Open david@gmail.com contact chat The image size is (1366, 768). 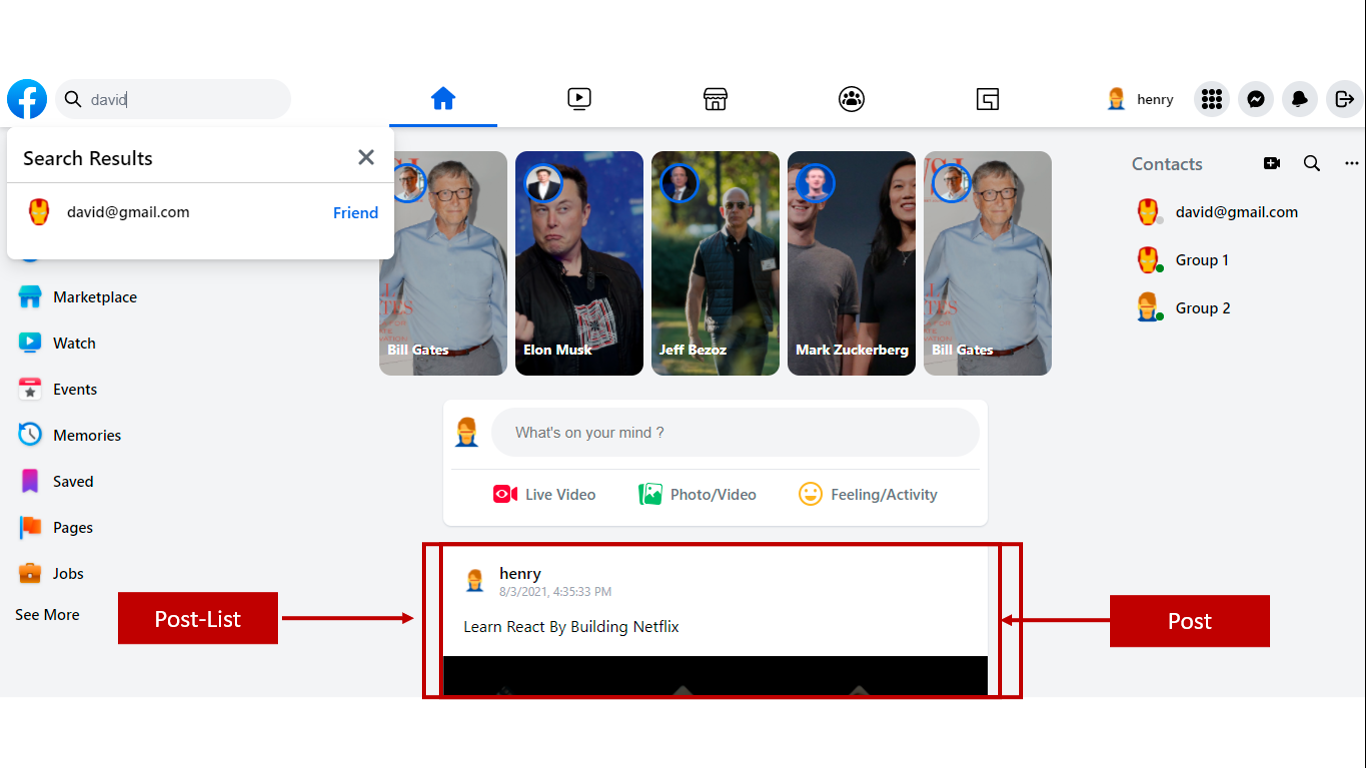coord(1217,212)
